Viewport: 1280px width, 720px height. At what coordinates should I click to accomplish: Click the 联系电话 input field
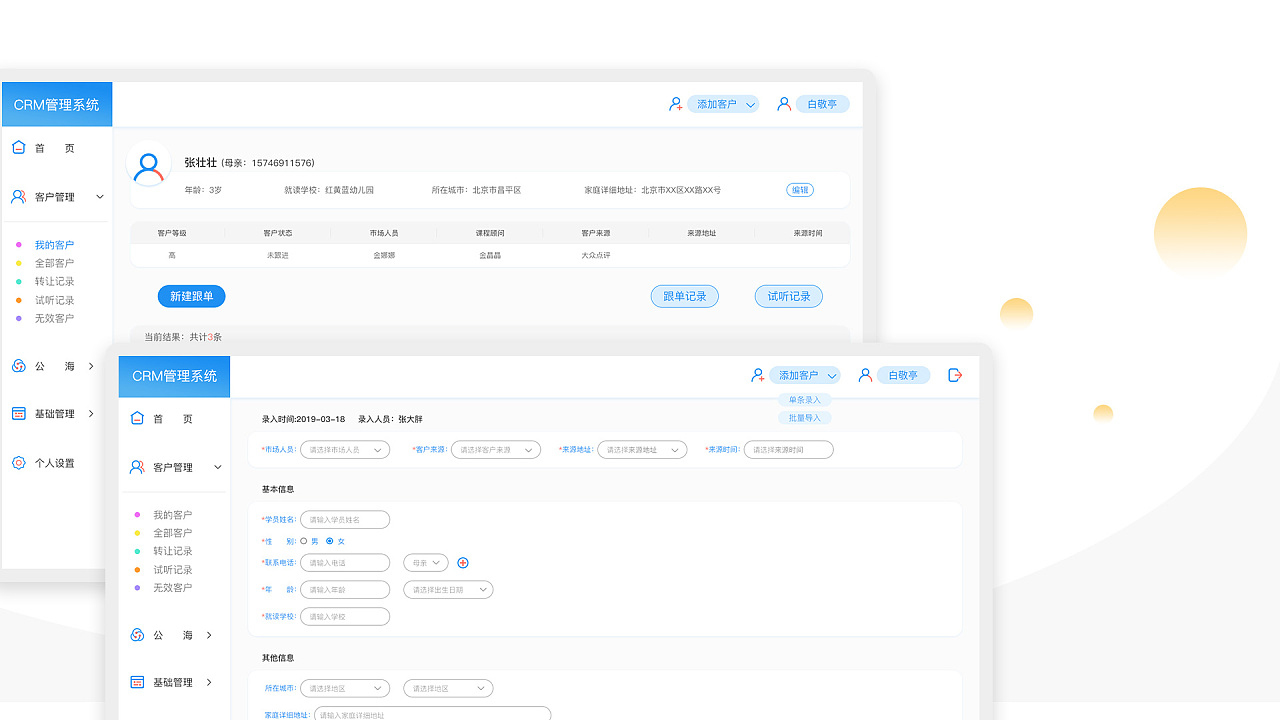345,563
